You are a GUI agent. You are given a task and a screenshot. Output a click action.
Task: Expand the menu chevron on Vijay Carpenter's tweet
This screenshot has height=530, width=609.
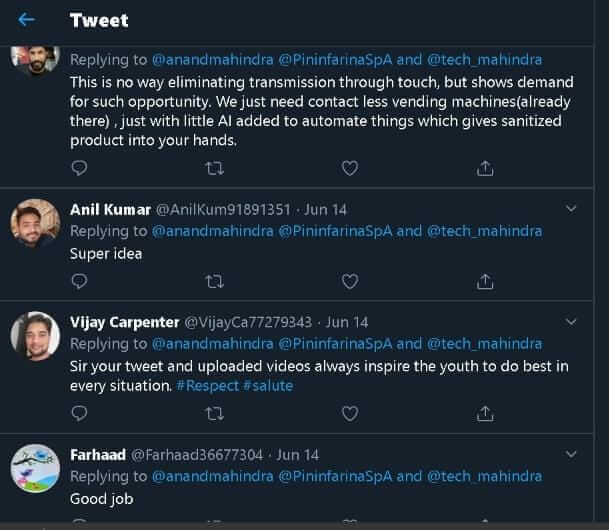[x=571, y=322]
